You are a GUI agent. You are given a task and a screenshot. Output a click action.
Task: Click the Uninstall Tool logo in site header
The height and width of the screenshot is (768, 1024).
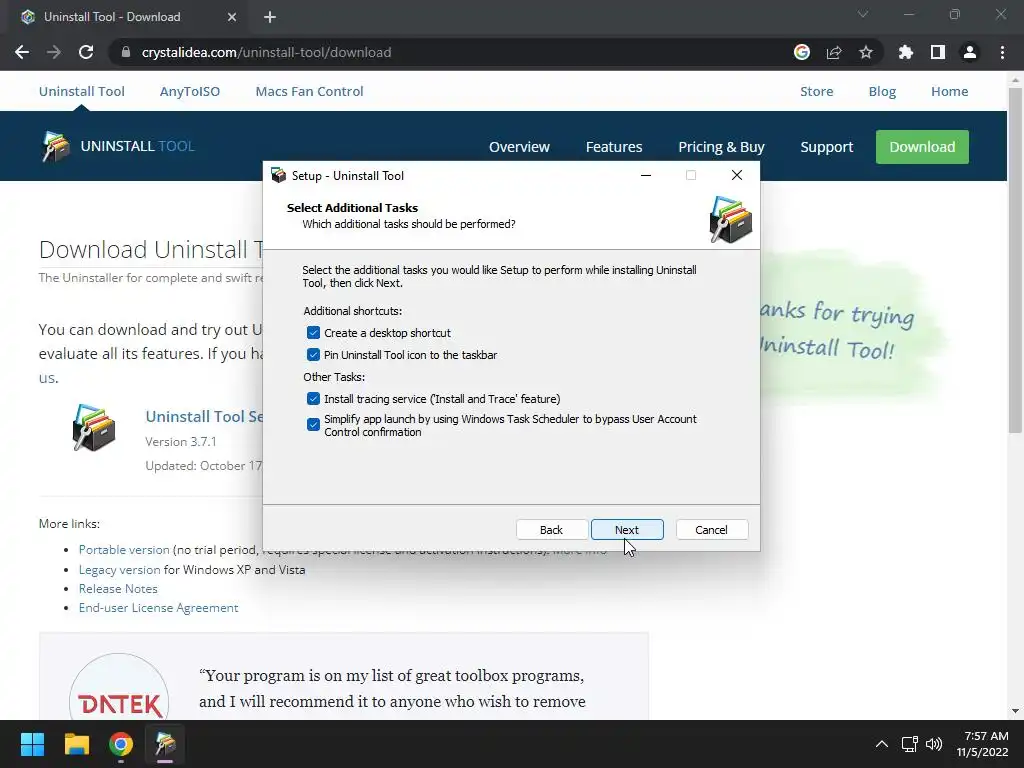pos(118,146)
